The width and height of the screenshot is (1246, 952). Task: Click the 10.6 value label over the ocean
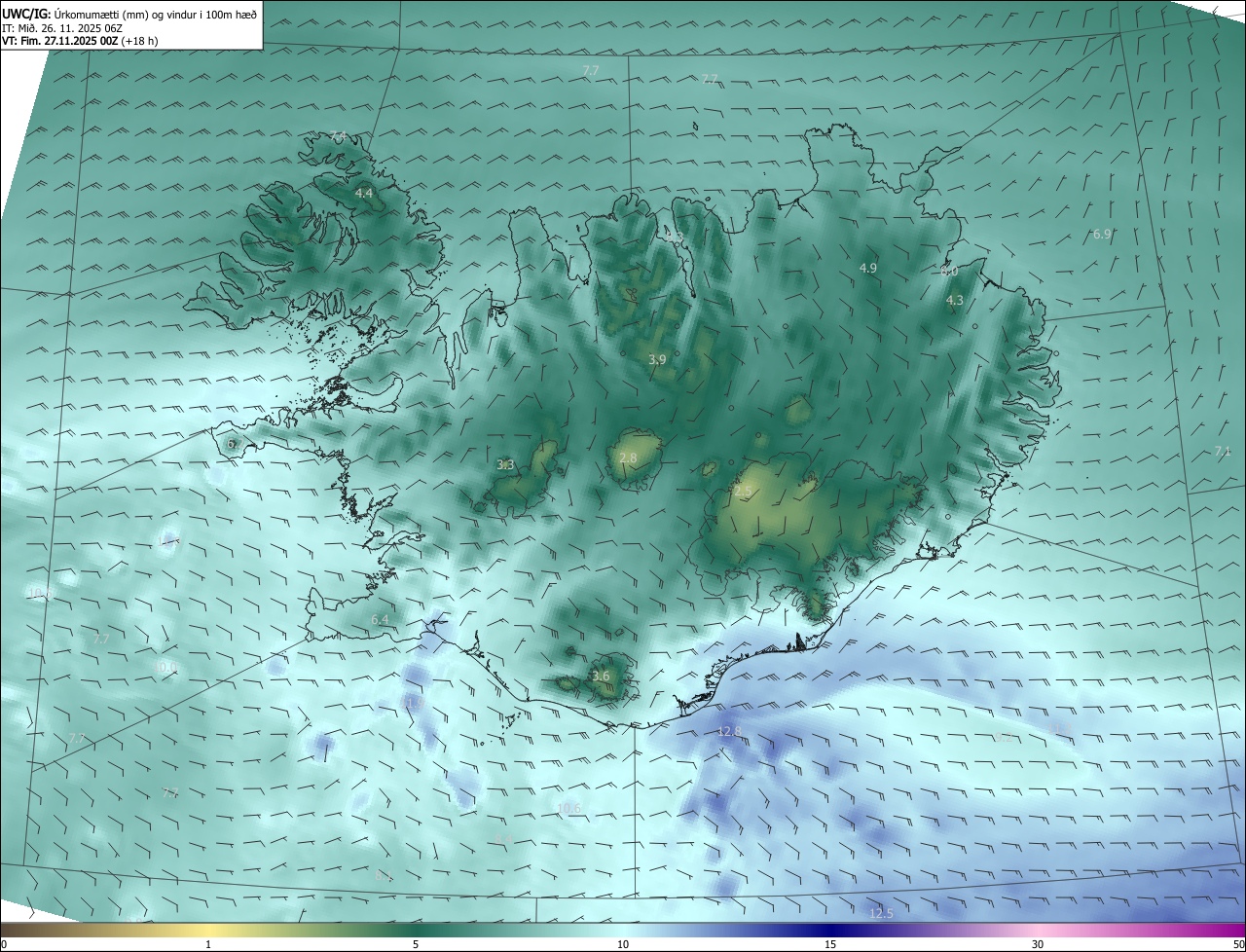point(569,808)
